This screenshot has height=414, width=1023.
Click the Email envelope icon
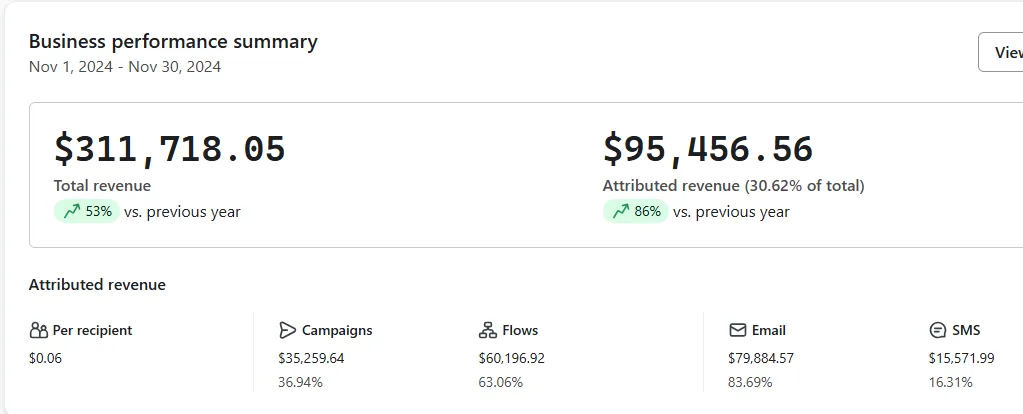(738, 330)
